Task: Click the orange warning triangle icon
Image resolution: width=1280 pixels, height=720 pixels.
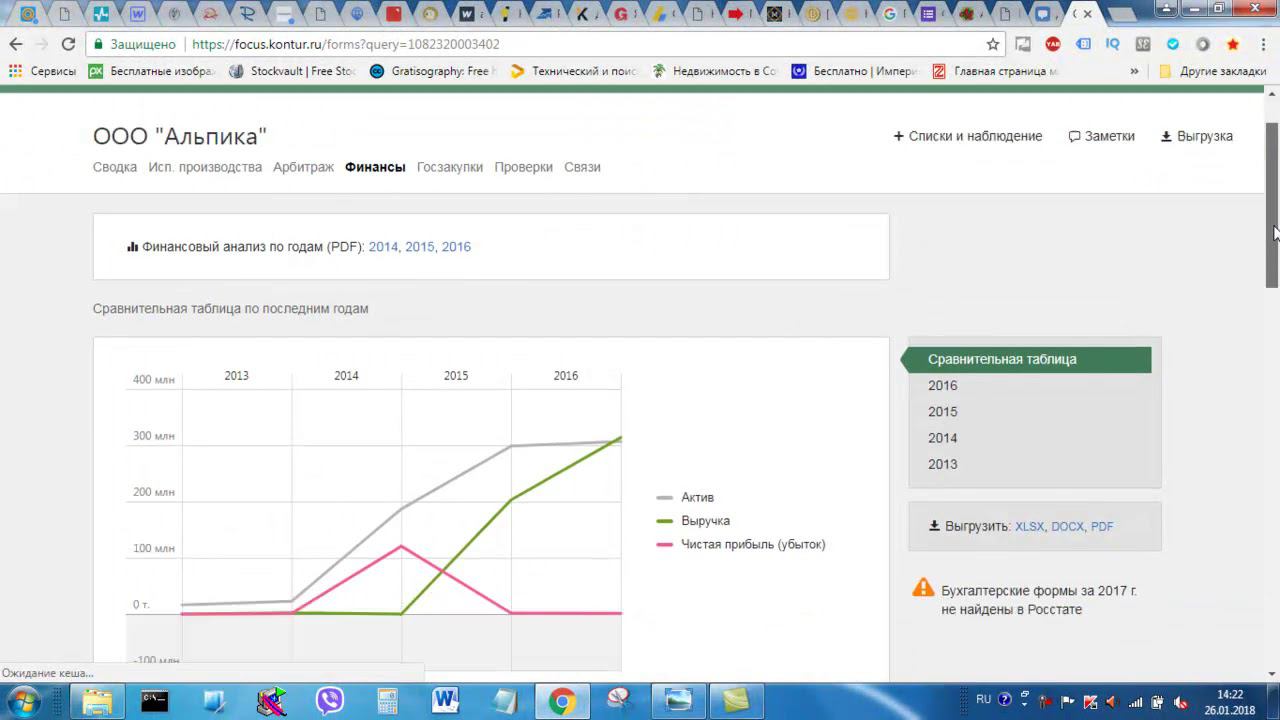Action: tap(923, 588)
